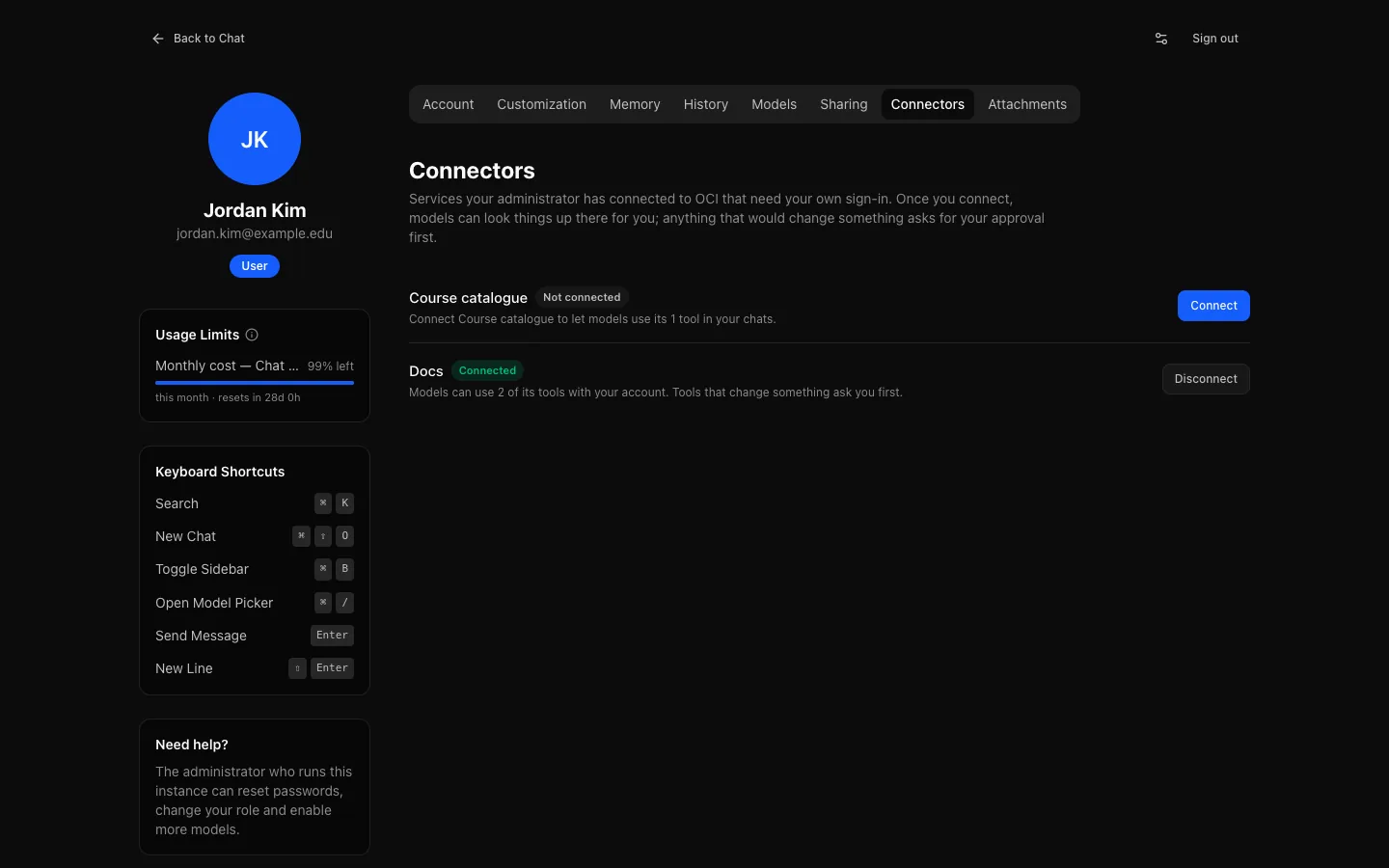Click the 99% left usage value

[331, 366]
